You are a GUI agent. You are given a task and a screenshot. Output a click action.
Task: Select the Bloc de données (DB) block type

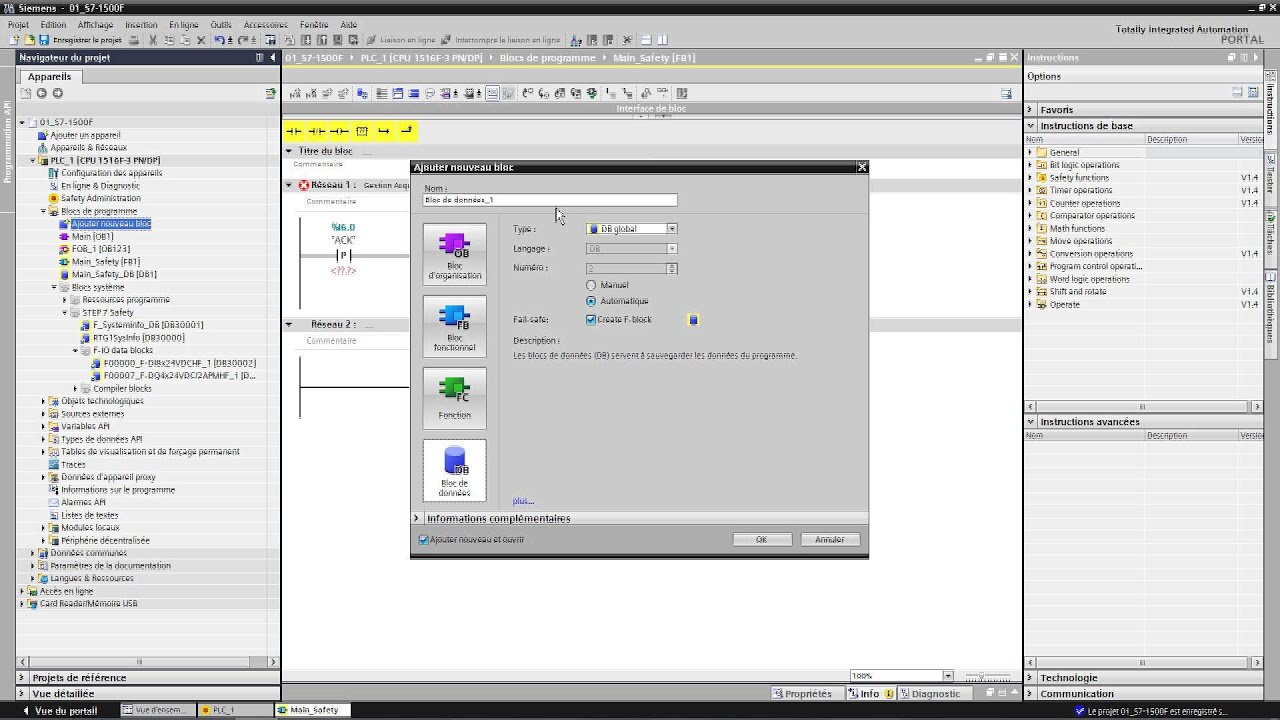click(x=454, y=470)
